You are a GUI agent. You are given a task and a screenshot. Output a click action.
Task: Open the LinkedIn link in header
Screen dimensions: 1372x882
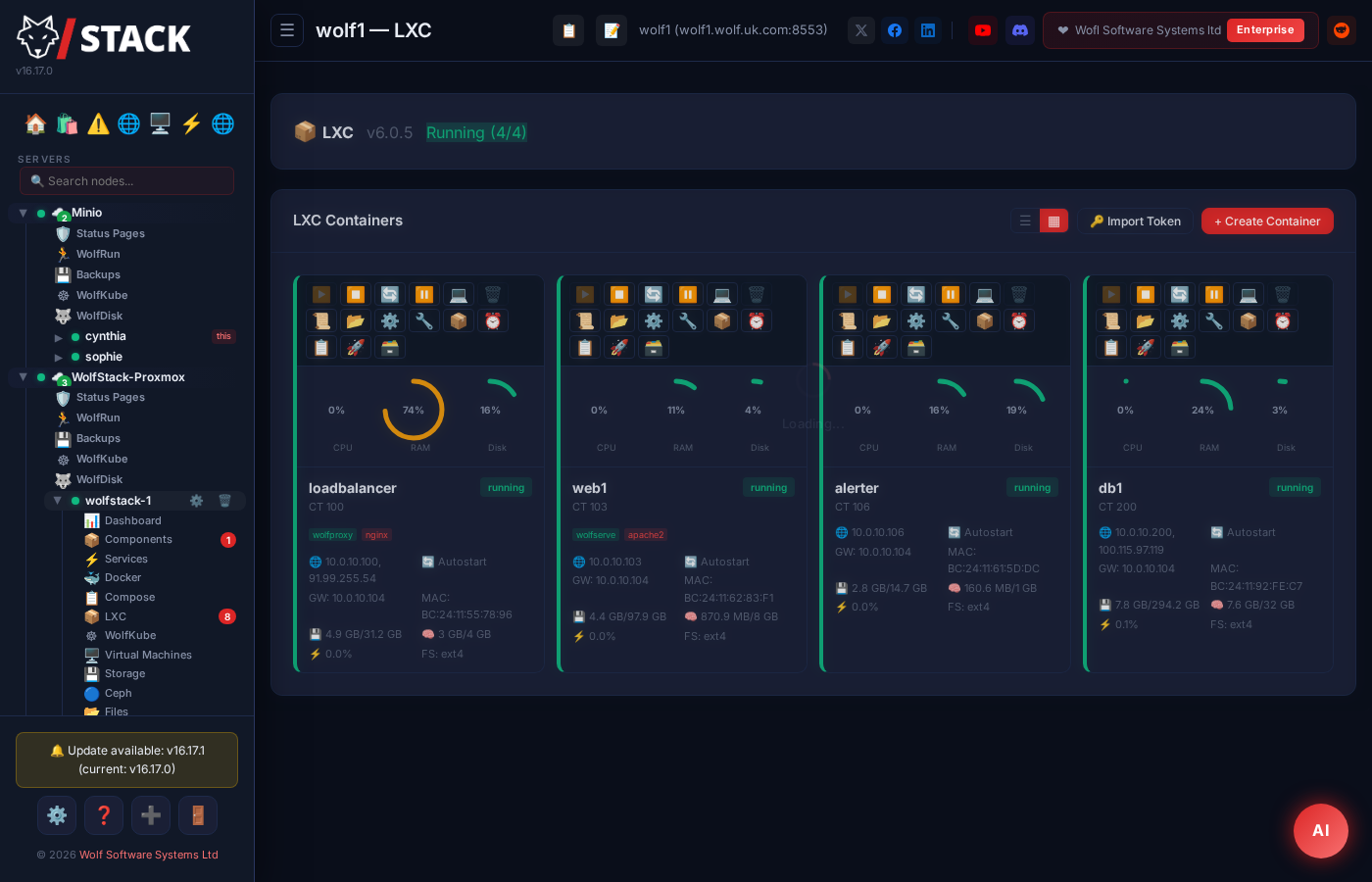click(928, 30)
